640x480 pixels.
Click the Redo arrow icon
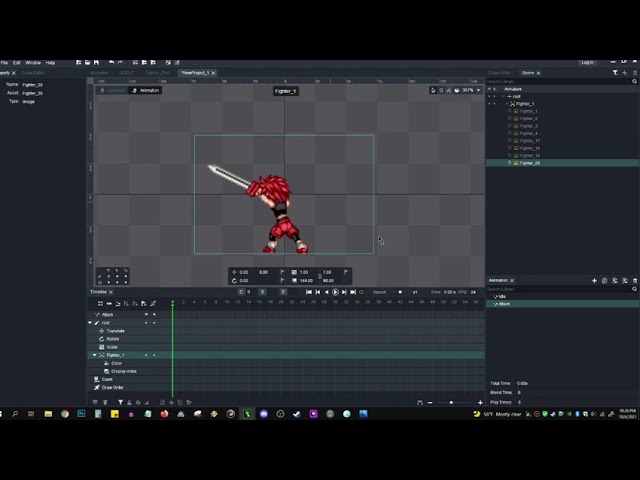(x=120, y=62)
